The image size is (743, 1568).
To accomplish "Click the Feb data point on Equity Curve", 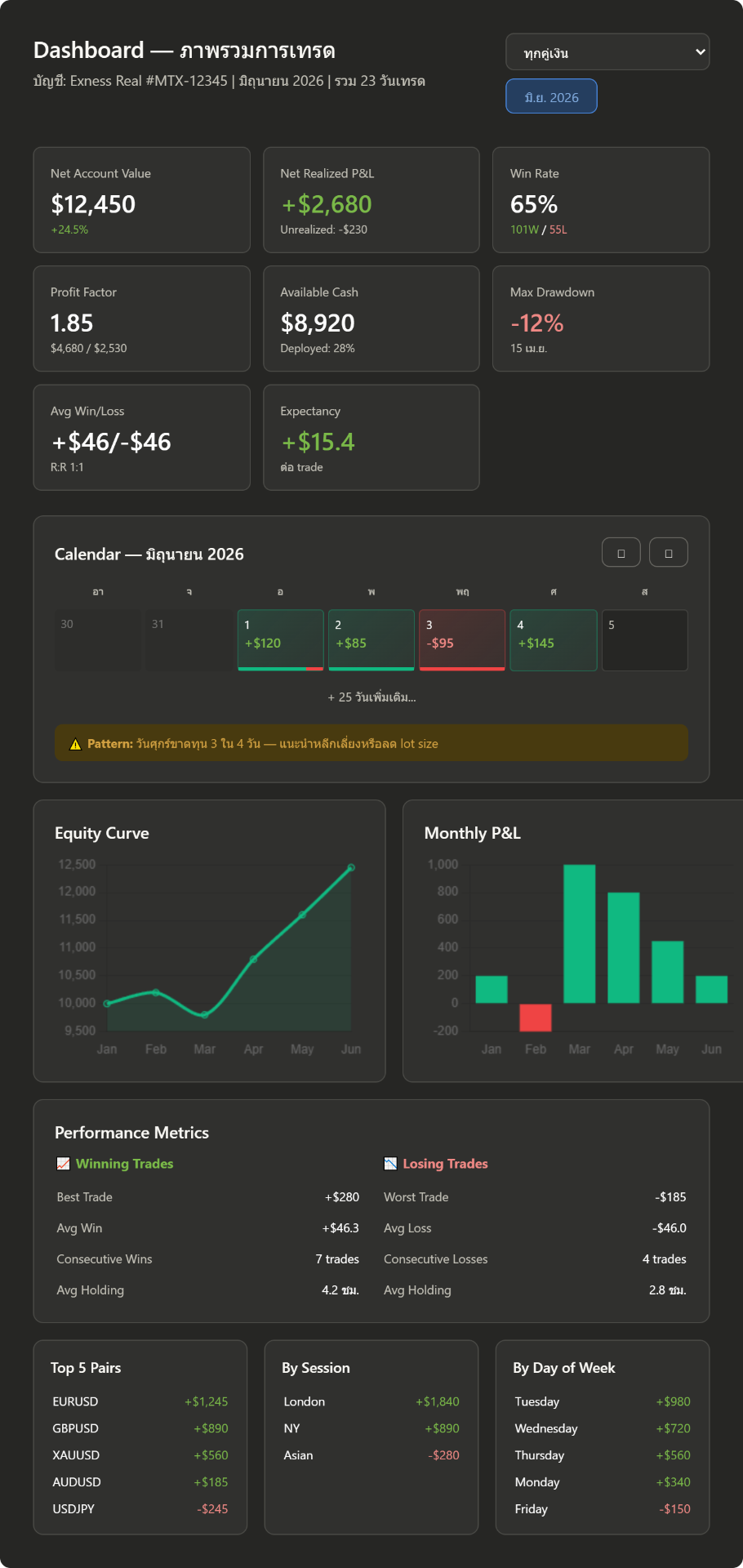I will 156,992.
